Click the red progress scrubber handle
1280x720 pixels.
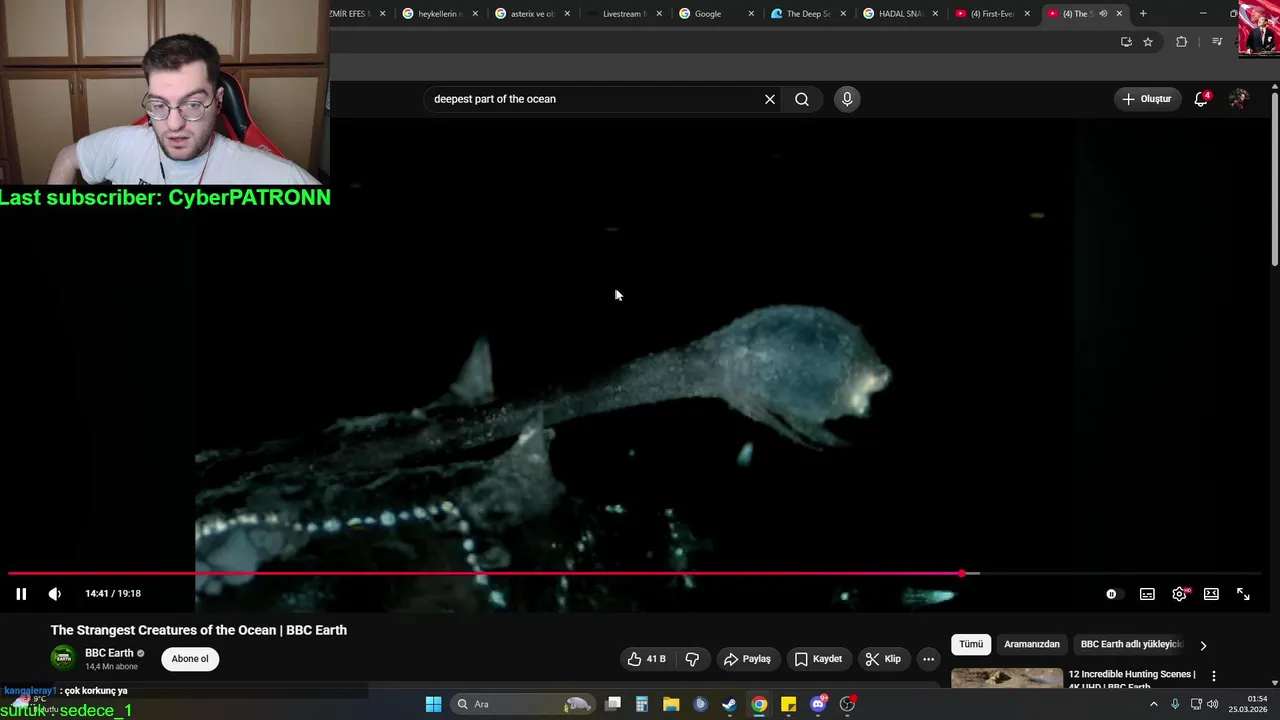(962, 574)
